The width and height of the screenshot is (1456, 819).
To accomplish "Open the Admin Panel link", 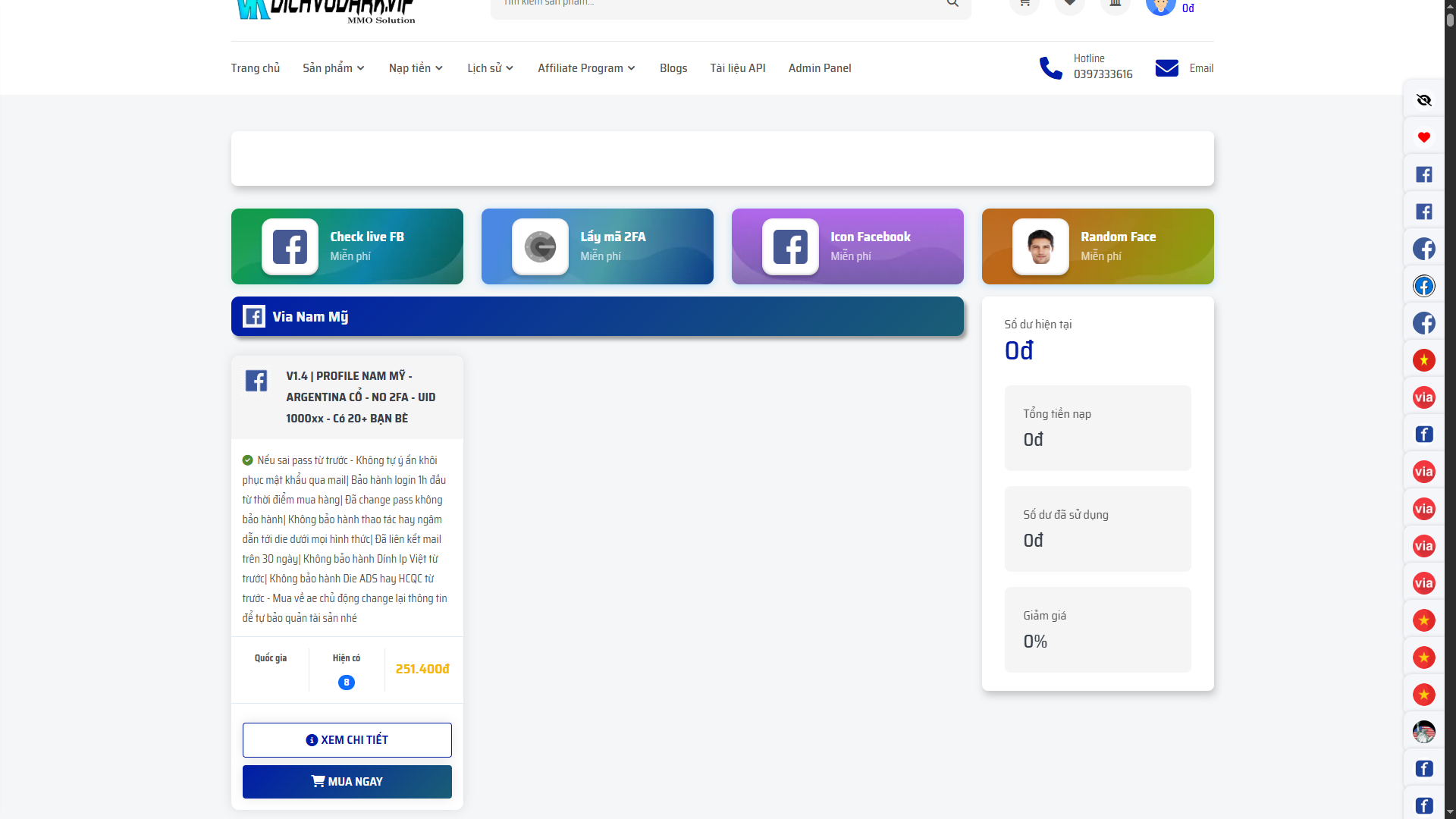I will [819, 68].
